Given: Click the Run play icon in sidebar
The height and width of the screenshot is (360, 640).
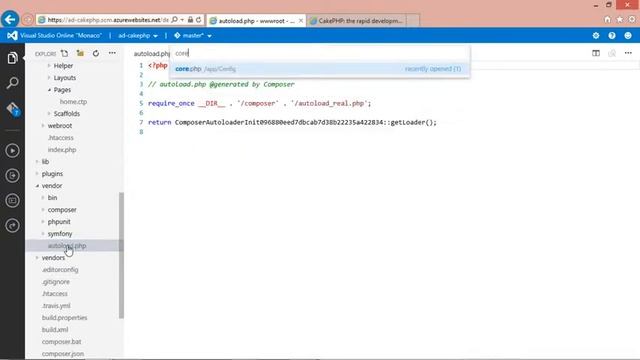Looking at the screenshot, I should pos(12,151).
